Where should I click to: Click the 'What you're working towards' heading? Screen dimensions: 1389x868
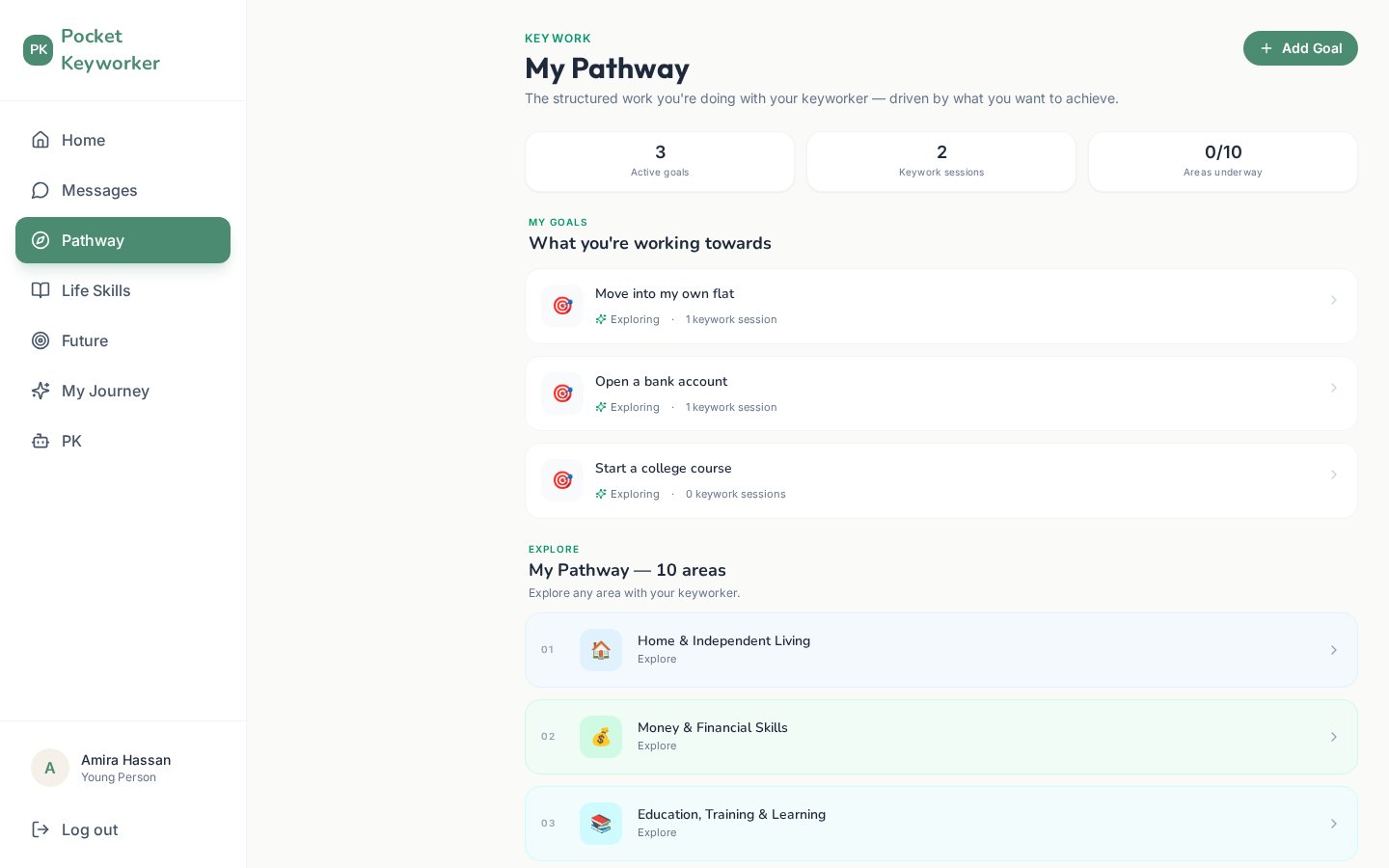pos(650,243)
